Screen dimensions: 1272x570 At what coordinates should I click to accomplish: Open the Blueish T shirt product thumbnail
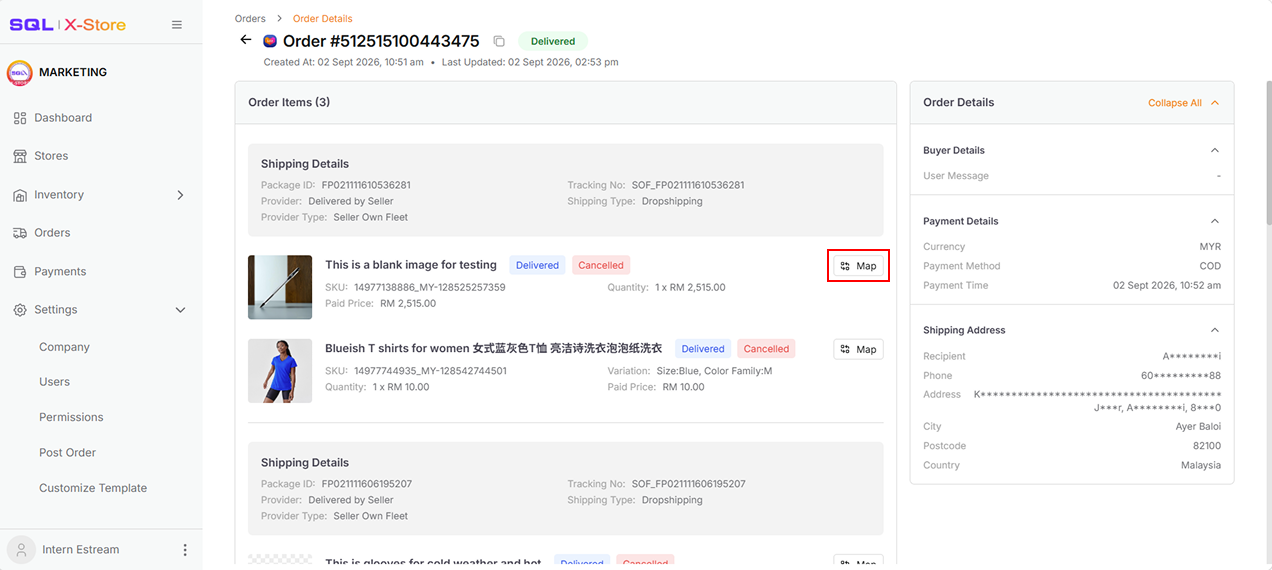pos(280,371)
